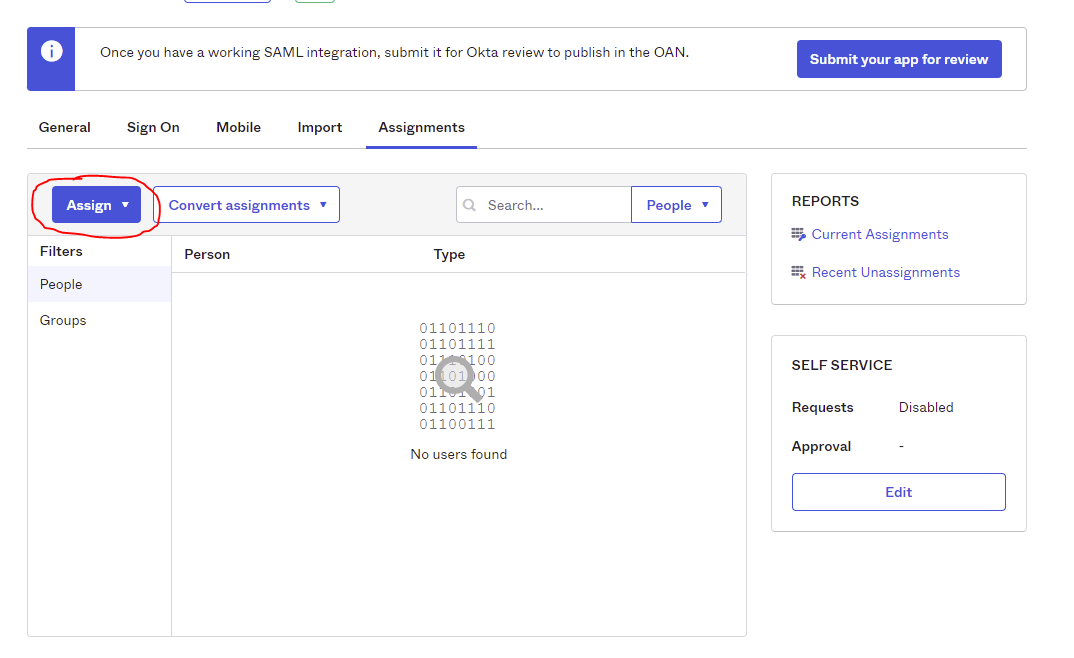Open the Assign dropdown menu
The height and width of the screenshot is (658, 1074).
pos(97,205)
